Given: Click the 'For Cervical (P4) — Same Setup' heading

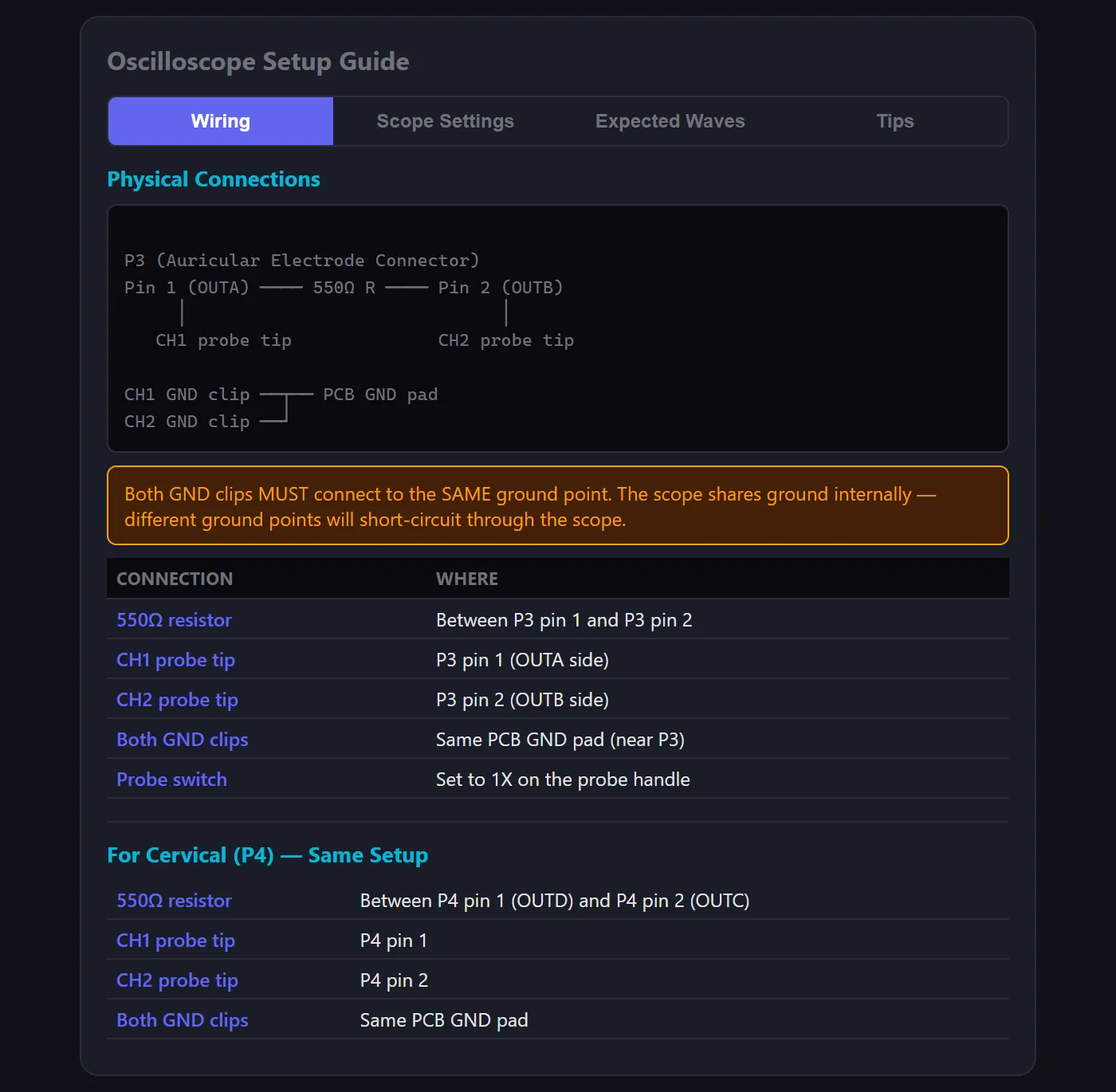Looking at the screenshot, I should coord(267,855).
